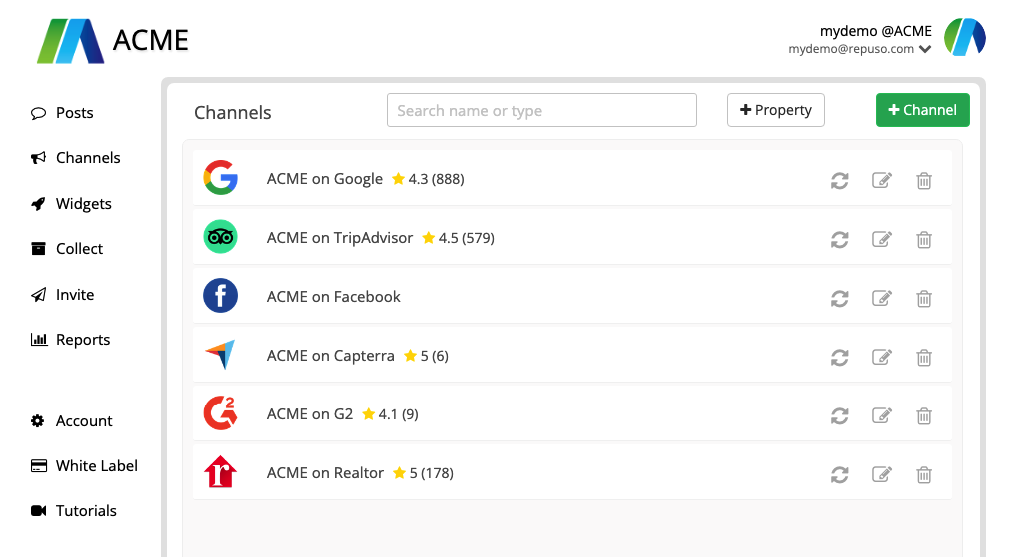Click the ACME on G2 name

(309, 414)
